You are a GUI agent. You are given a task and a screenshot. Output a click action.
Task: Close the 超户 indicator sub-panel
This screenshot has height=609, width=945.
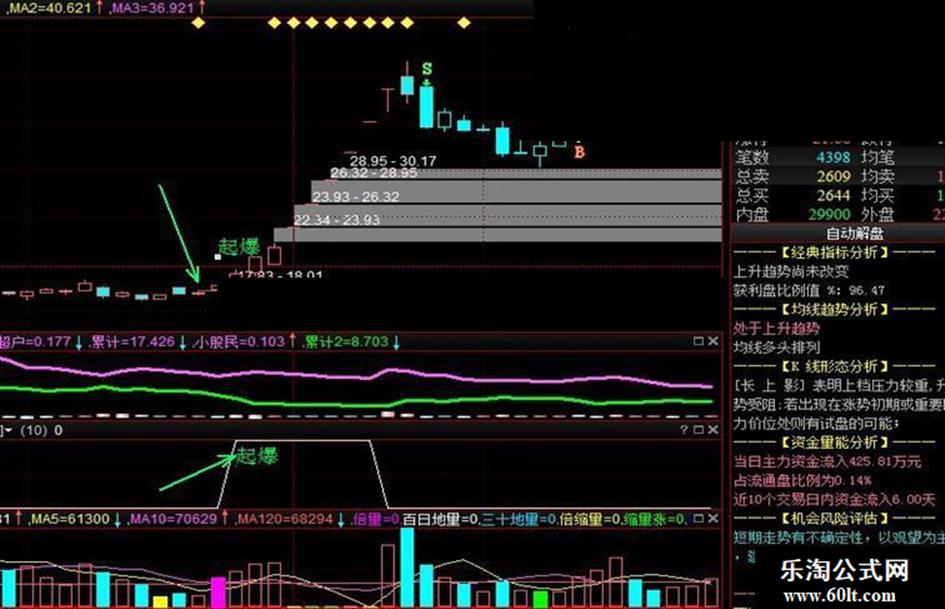click(713, 341)
